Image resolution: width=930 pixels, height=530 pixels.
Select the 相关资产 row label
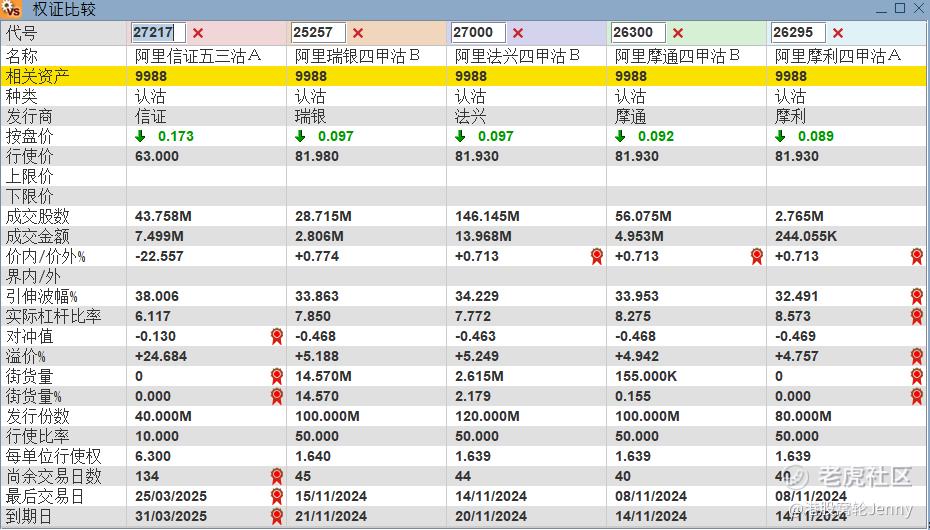tap(37, 76)
